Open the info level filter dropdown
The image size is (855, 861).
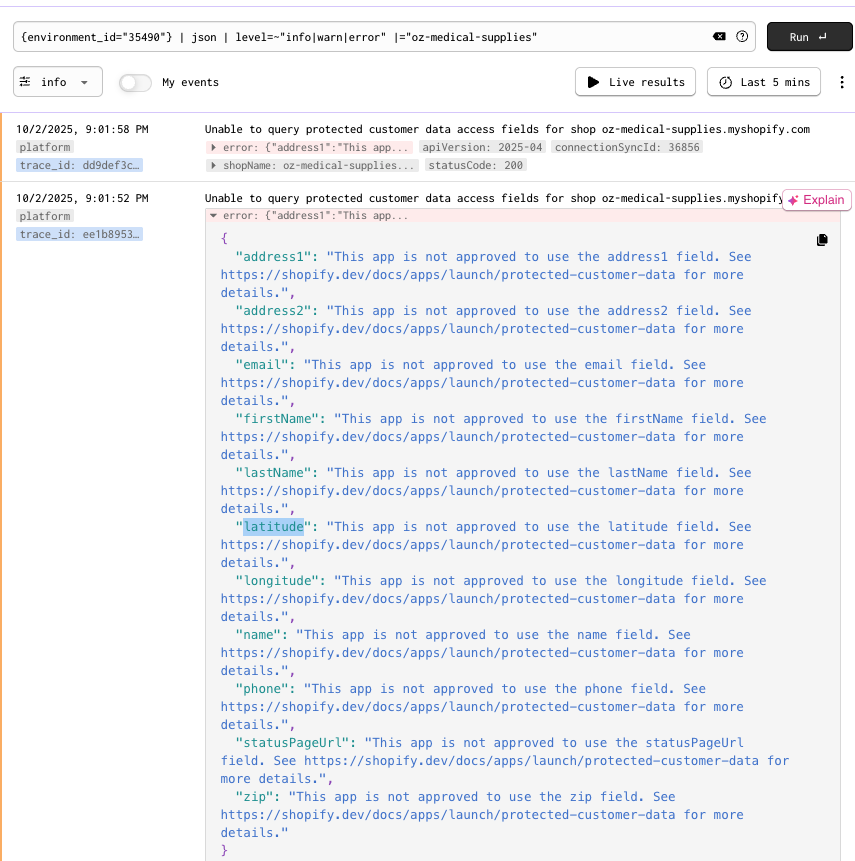pyautogui.click(x=58, y=82)
